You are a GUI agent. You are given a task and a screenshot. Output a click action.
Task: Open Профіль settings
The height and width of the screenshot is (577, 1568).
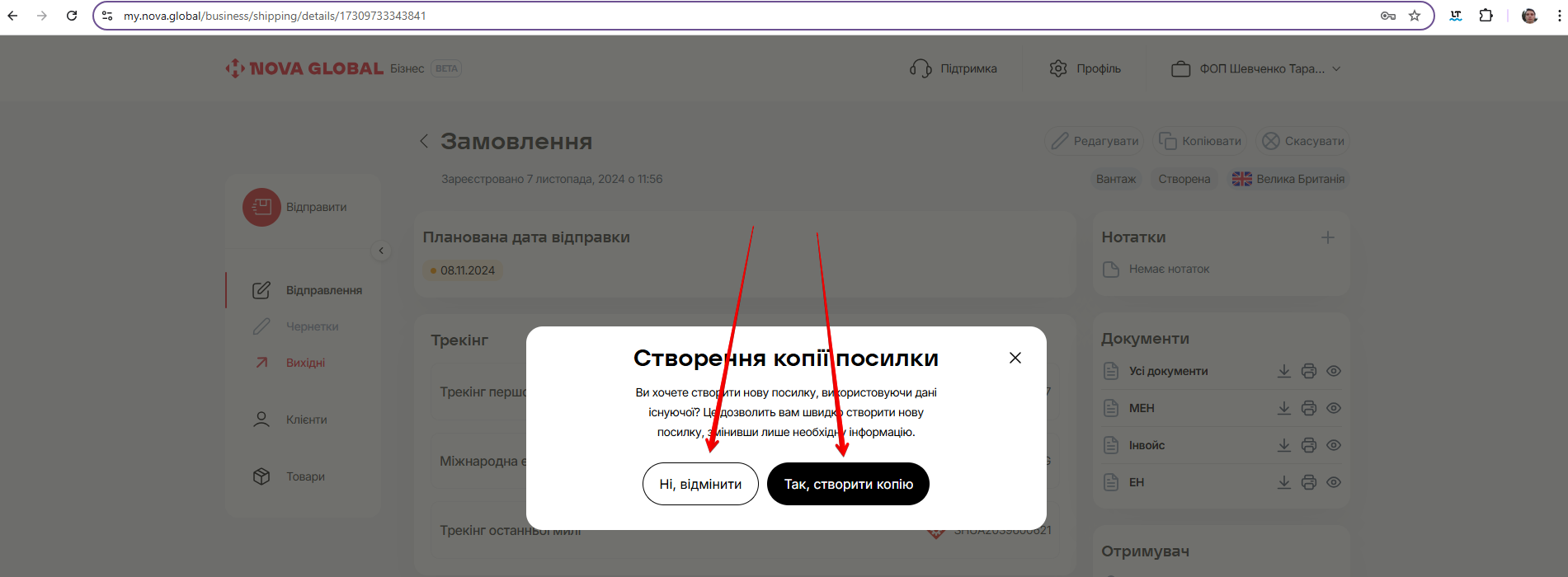(x=1085, y=68)
